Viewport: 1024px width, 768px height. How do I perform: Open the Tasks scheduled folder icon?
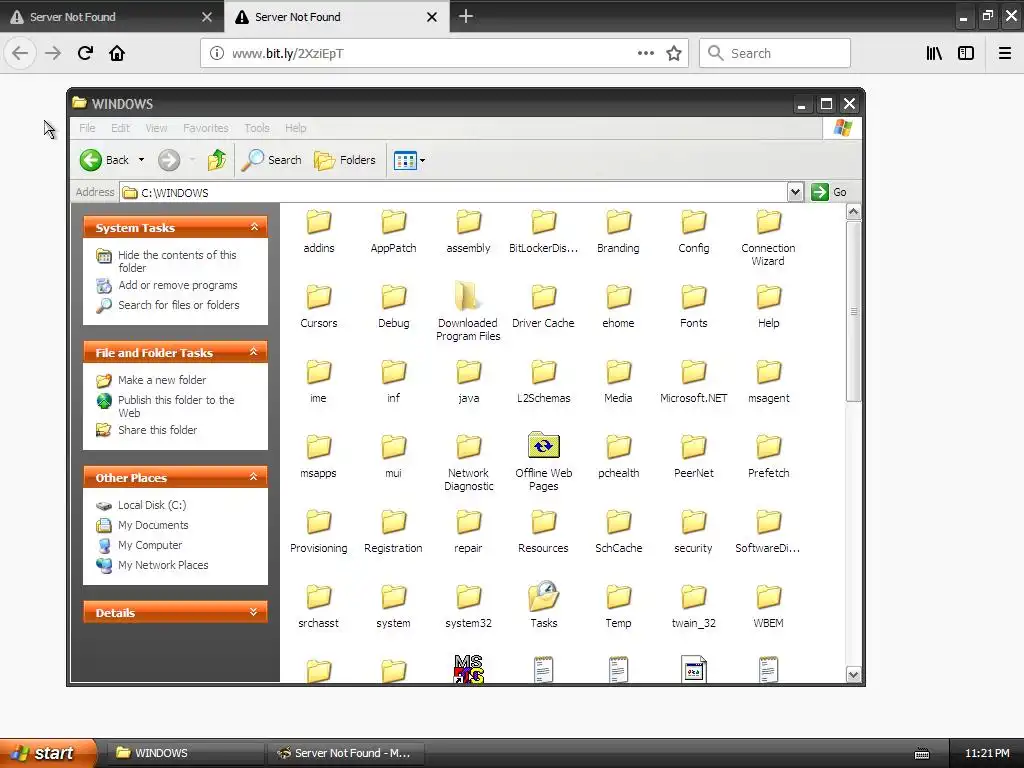(x=543, y=596)
